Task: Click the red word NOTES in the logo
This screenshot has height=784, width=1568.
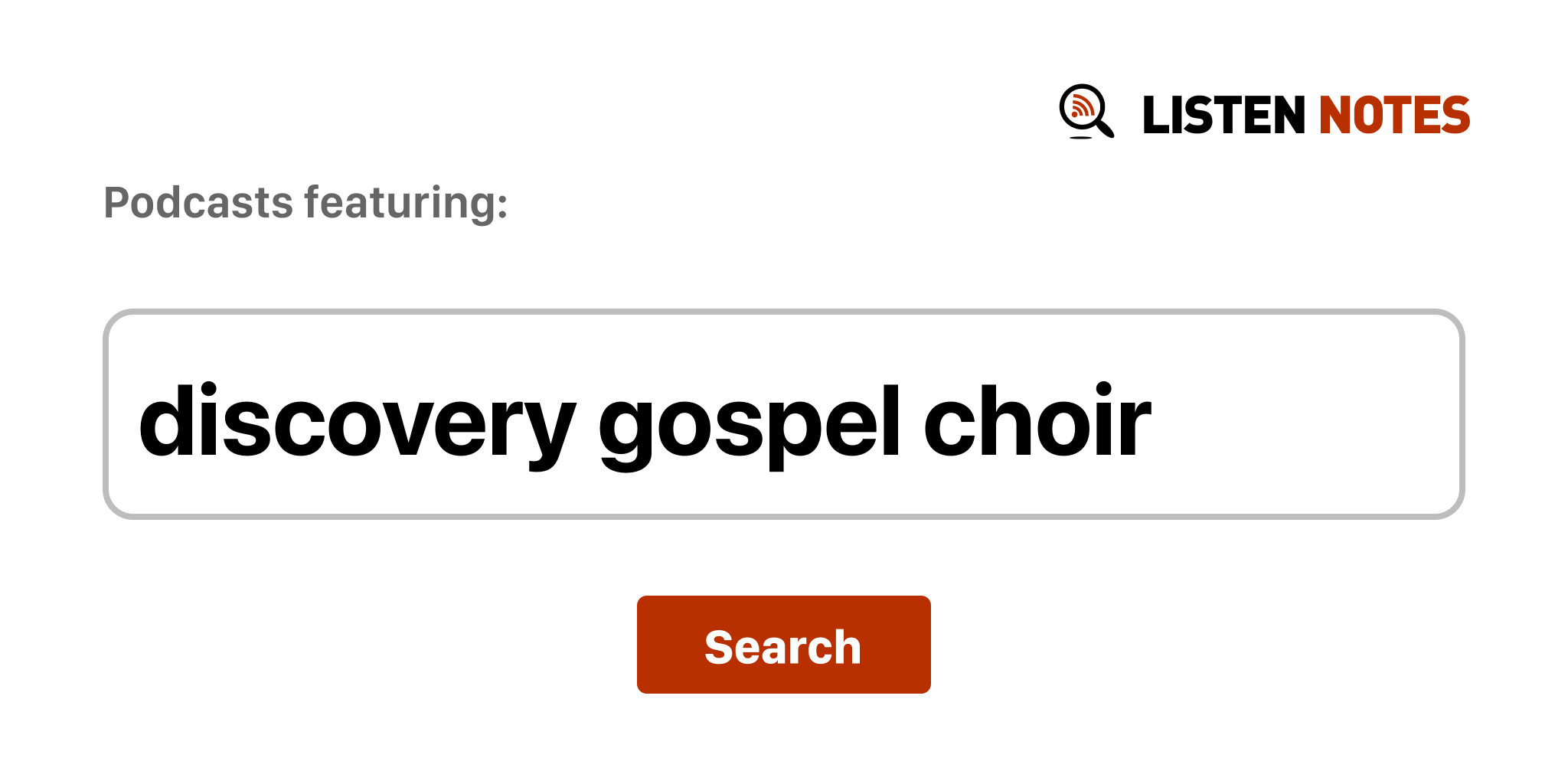Action: tap(1393, 116)
